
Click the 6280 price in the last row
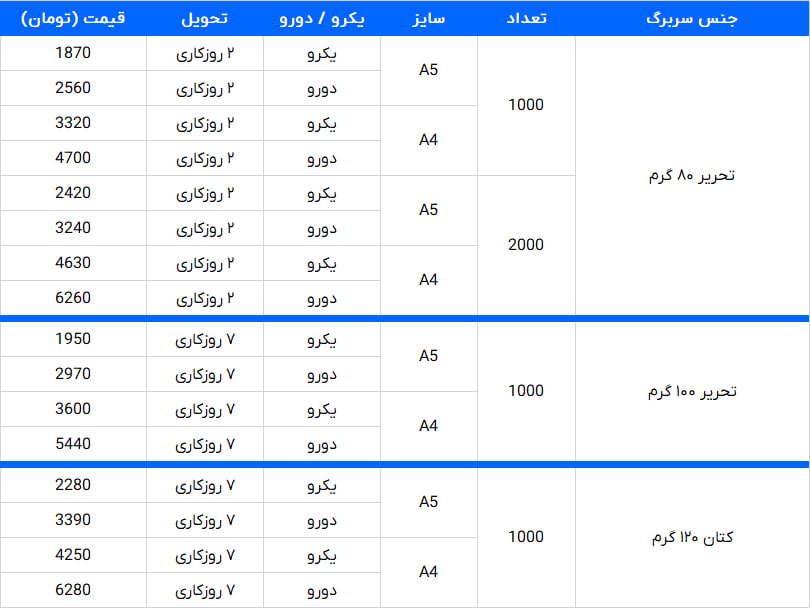coord(73,589)
